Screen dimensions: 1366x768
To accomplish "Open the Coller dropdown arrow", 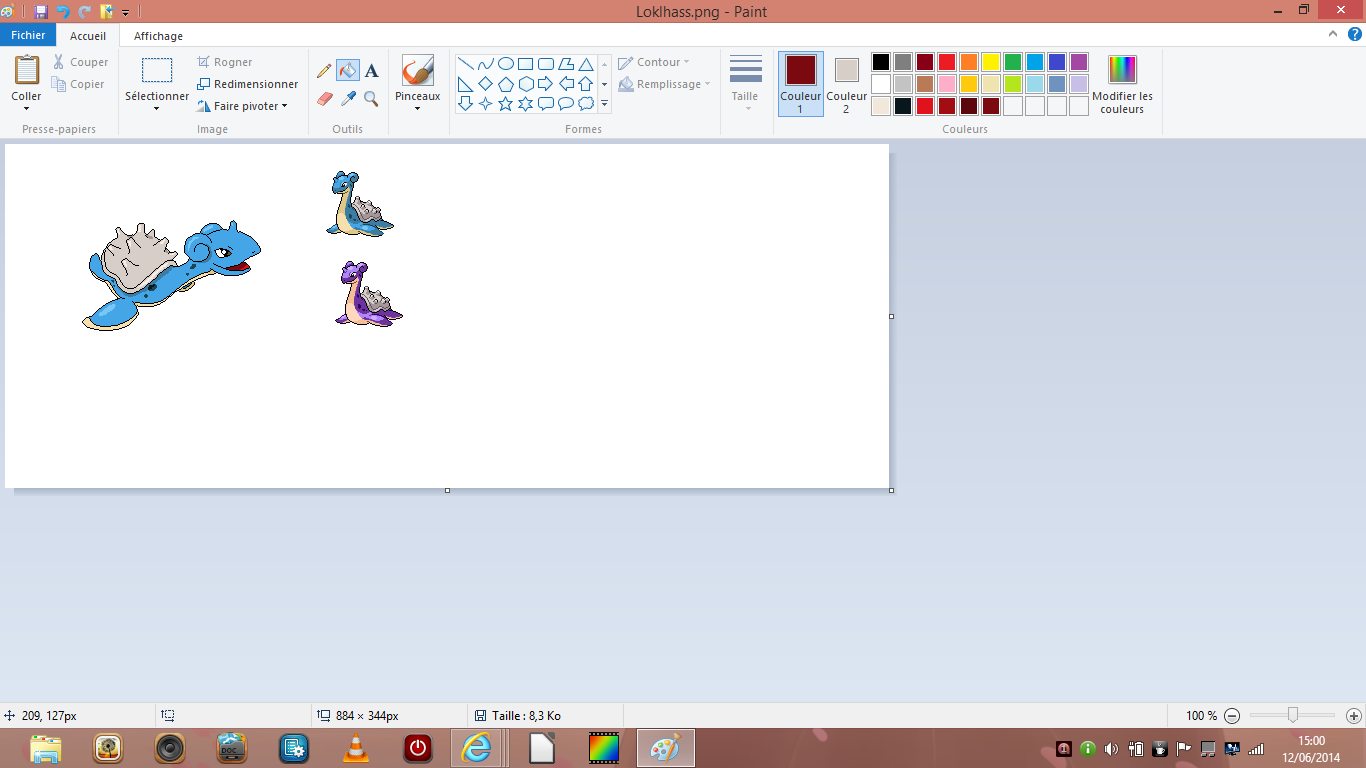I will tap(26, 108).
